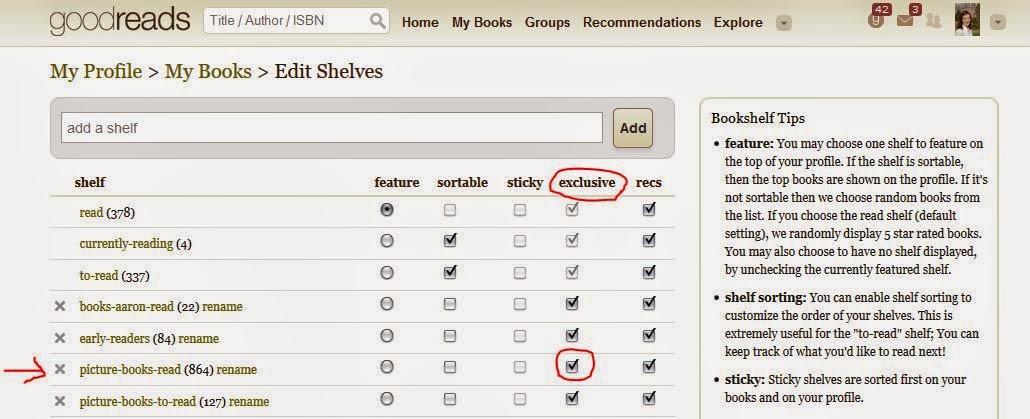This screenshot has width=1030, height=419.
Task: Toggle exclusive checkbox for picture-books-read
Action: 571,367
